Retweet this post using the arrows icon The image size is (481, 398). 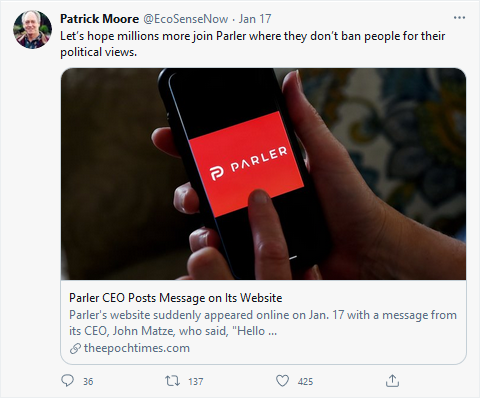pyautogui.click(x=173, y=381)
